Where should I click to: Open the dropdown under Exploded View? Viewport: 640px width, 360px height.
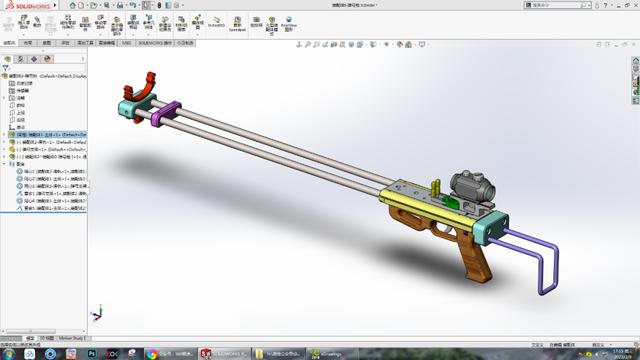pyautogui.click(x=198, y=35)
